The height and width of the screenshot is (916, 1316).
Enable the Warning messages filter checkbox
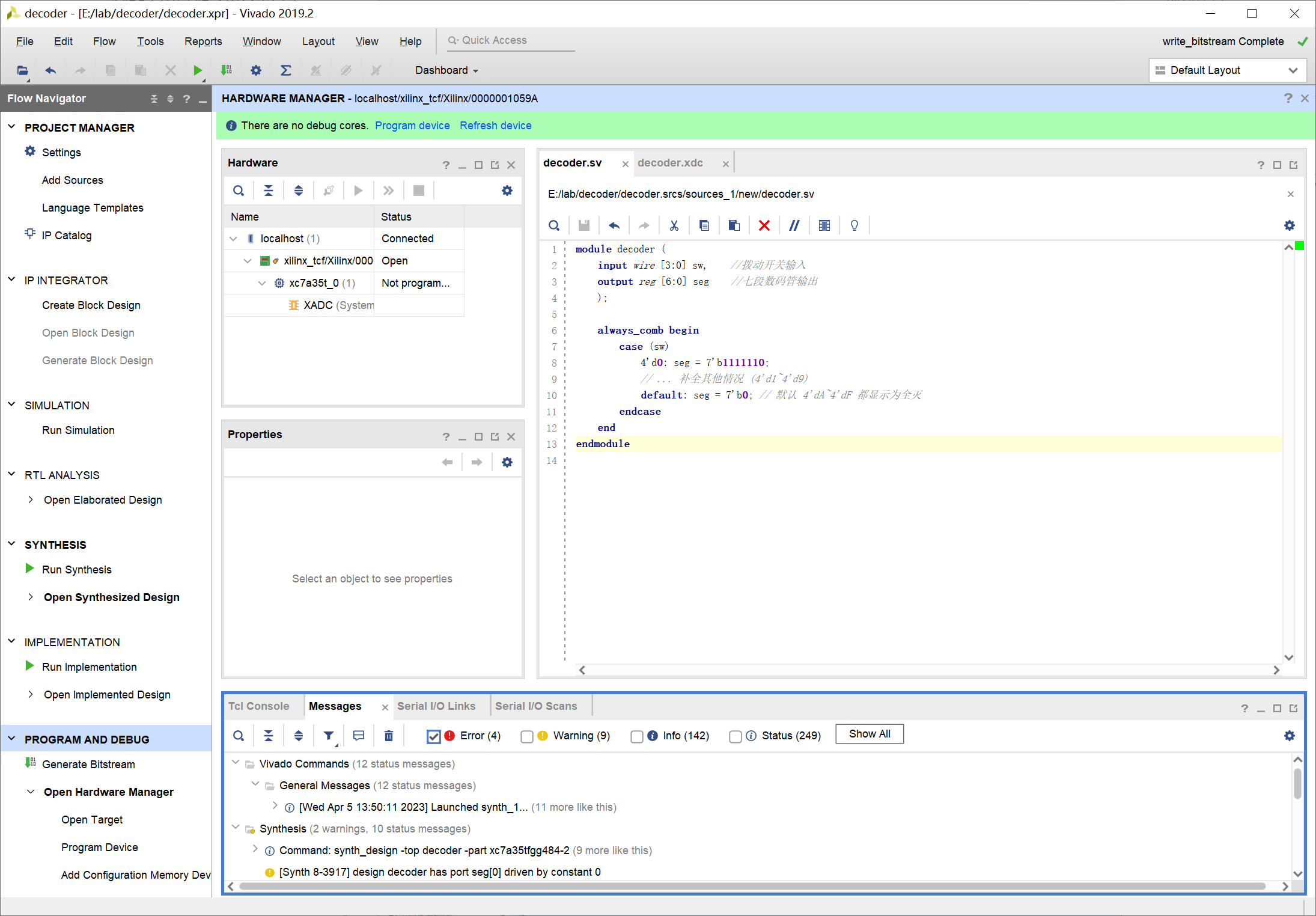tap(527, 736)
